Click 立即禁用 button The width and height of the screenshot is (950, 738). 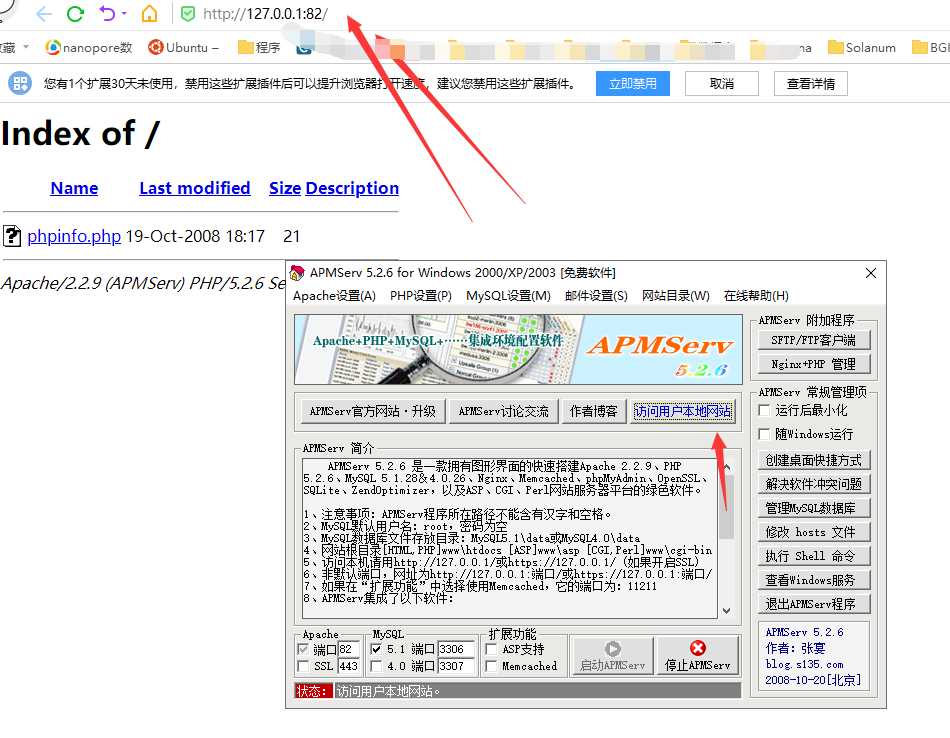click(x=633, y=84)
